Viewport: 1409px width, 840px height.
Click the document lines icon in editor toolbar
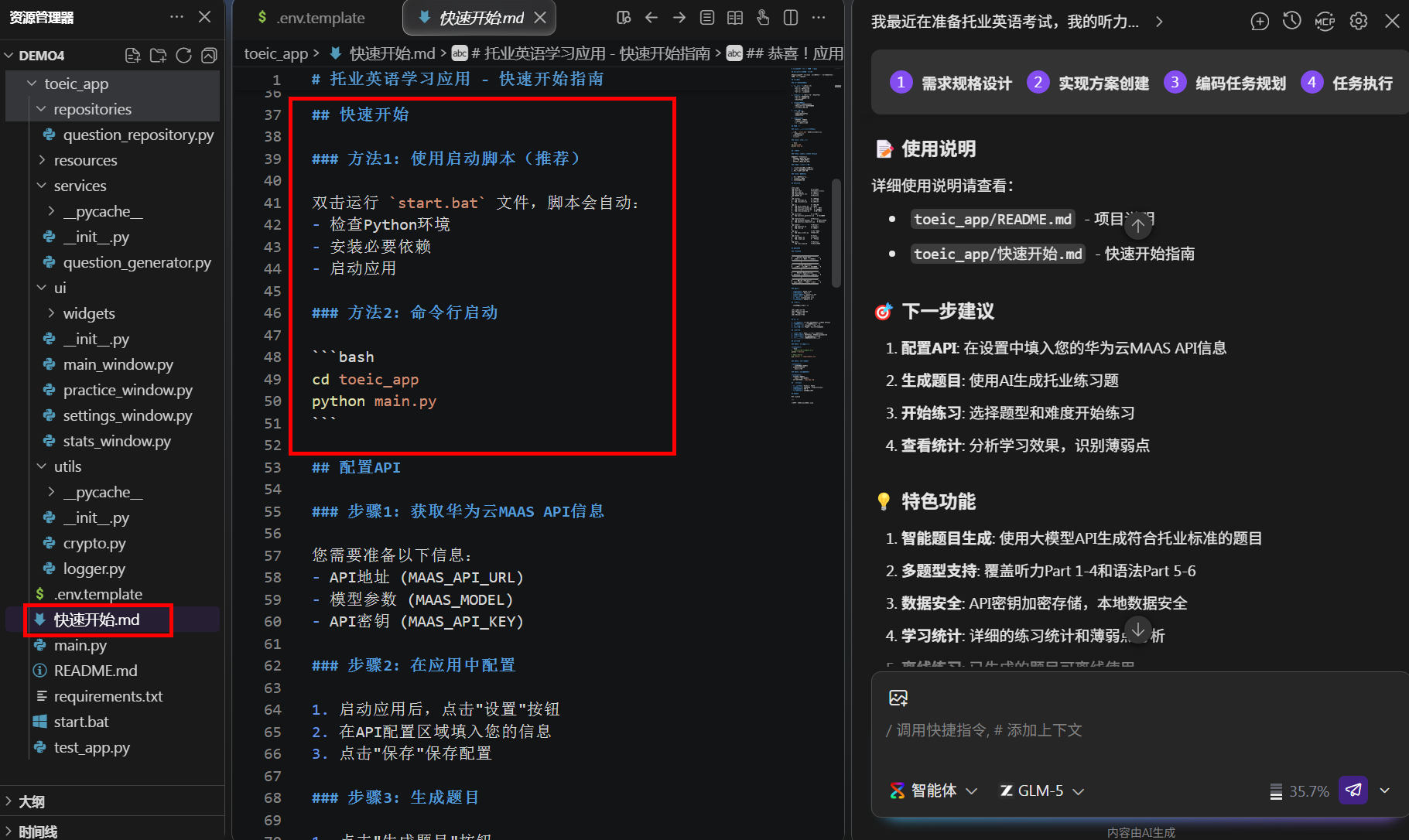point(707,17)
